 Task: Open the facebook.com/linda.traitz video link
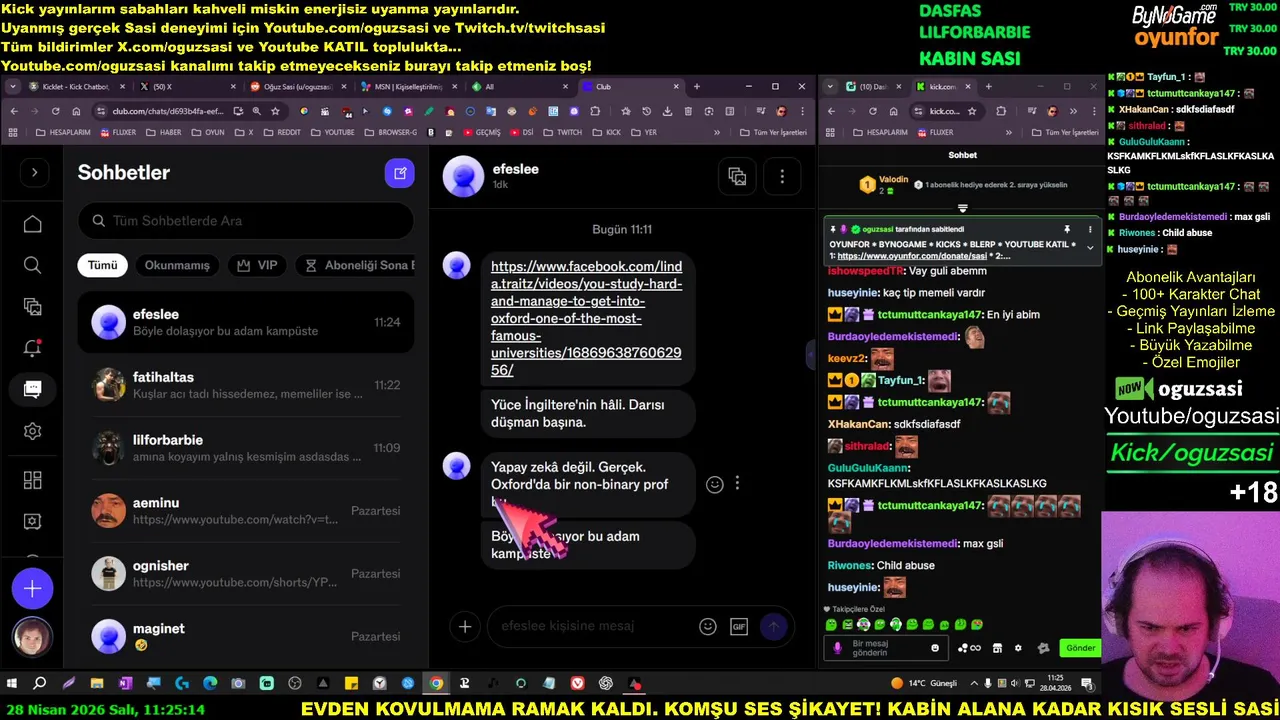[x=587, y=318]
